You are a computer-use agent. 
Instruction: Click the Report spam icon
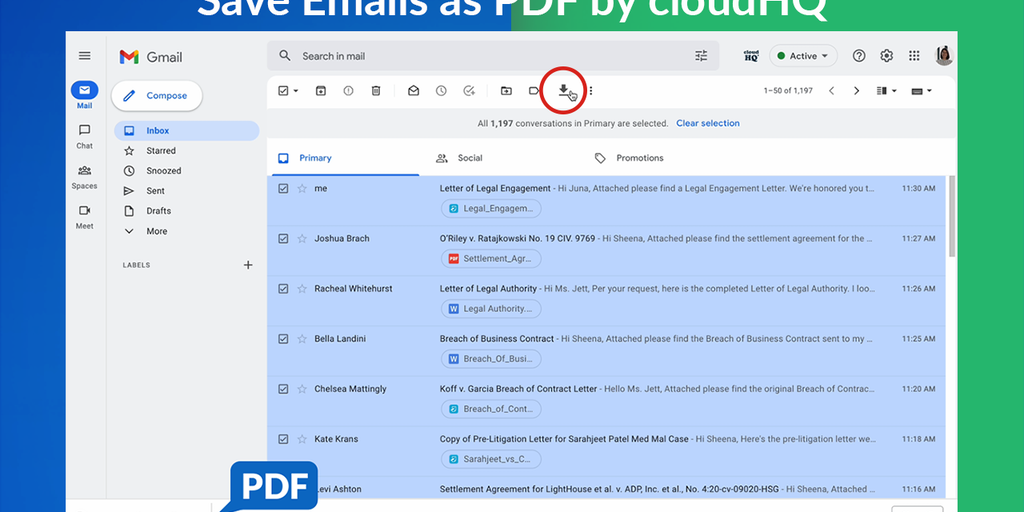coord(348,91)
